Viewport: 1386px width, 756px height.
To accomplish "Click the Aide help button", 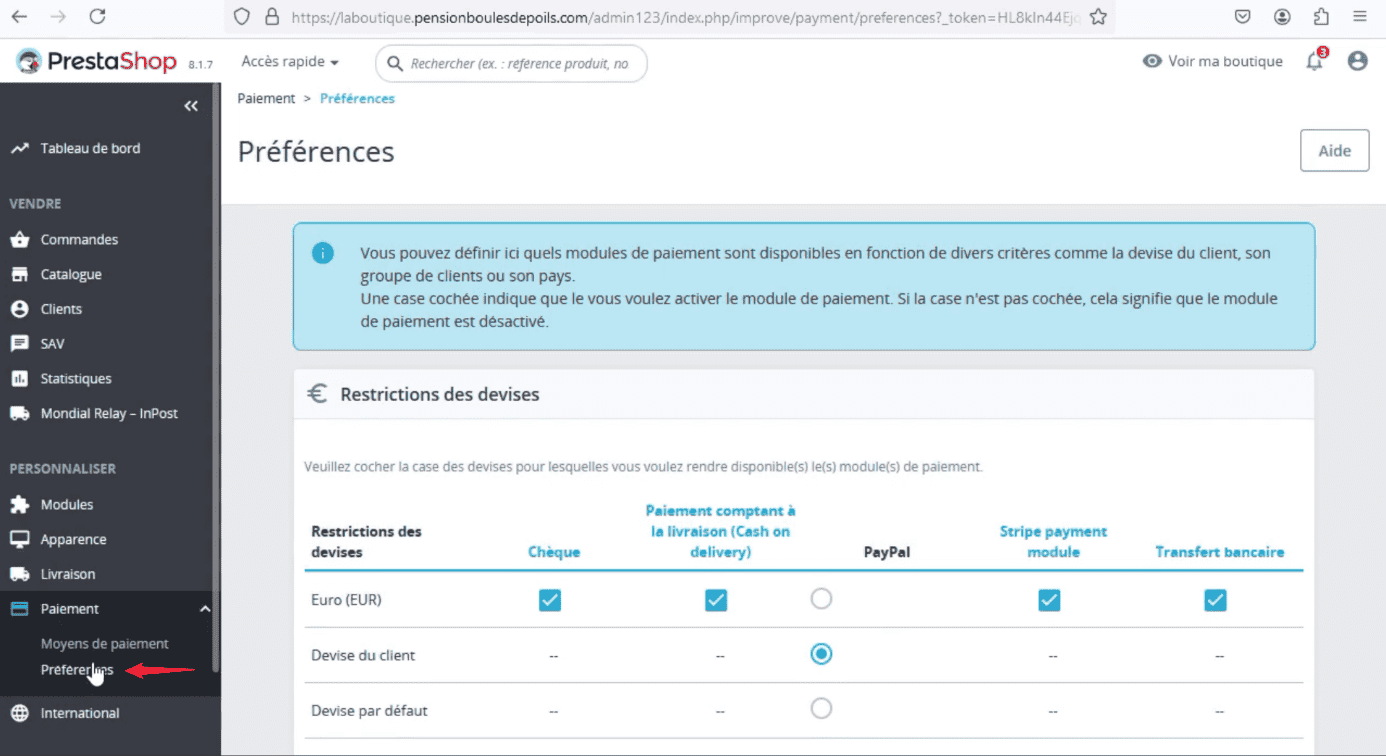I will pyautogui.click(x=1334, y=151).
